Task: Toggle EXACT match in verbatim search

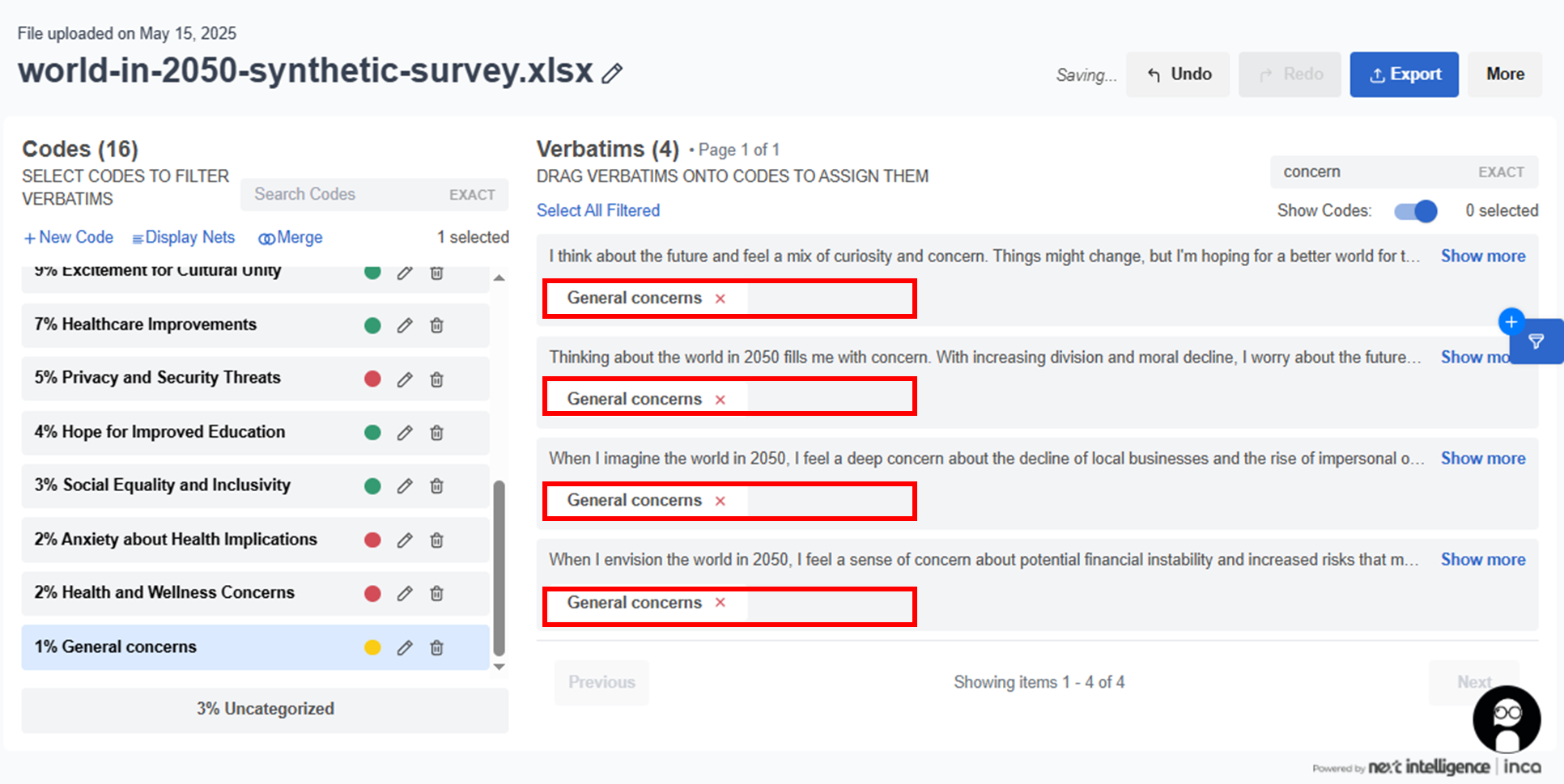Action: [1501, 172]
